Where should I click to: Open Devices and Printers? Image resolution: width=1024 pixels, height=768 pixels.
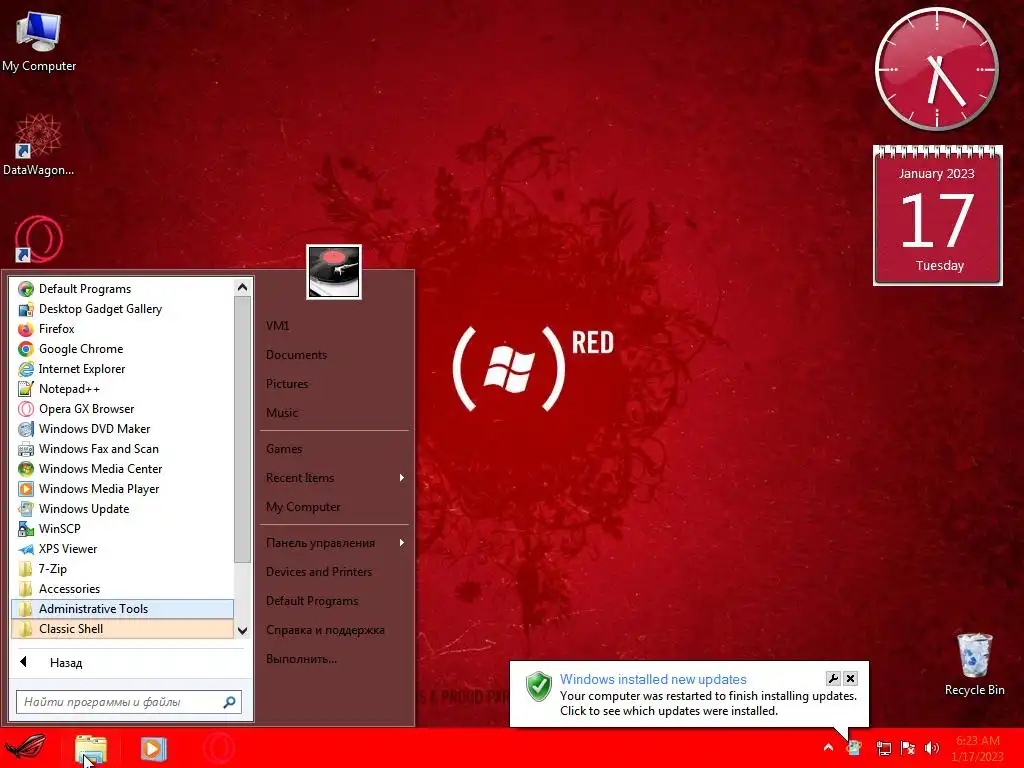334,571
